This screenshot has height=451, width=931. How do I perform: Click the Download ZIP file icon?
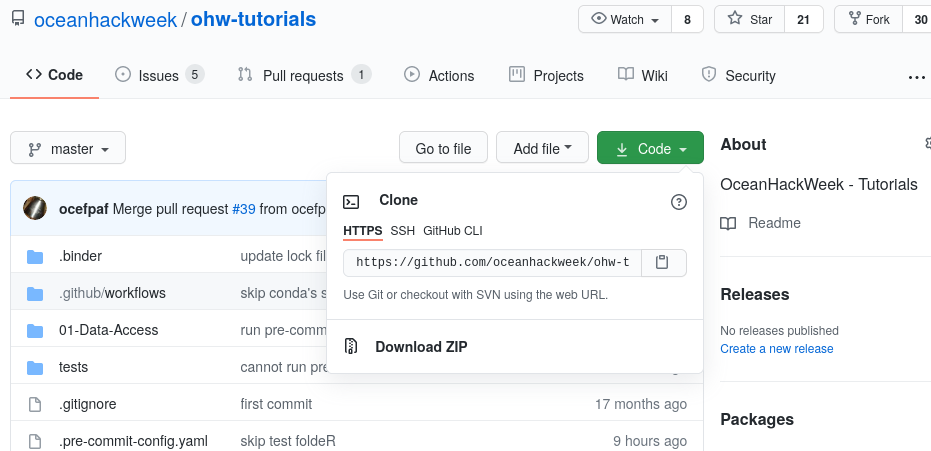[x=351, y=347]
